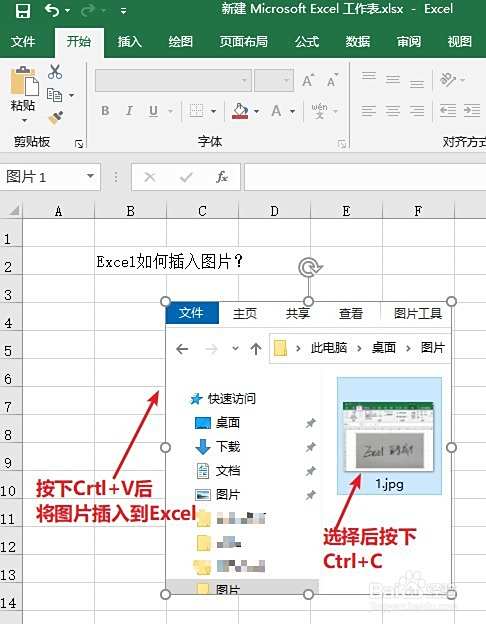Screen dimensions: 486x624
Task: Select row 2 header
Action: click(11, 261)
